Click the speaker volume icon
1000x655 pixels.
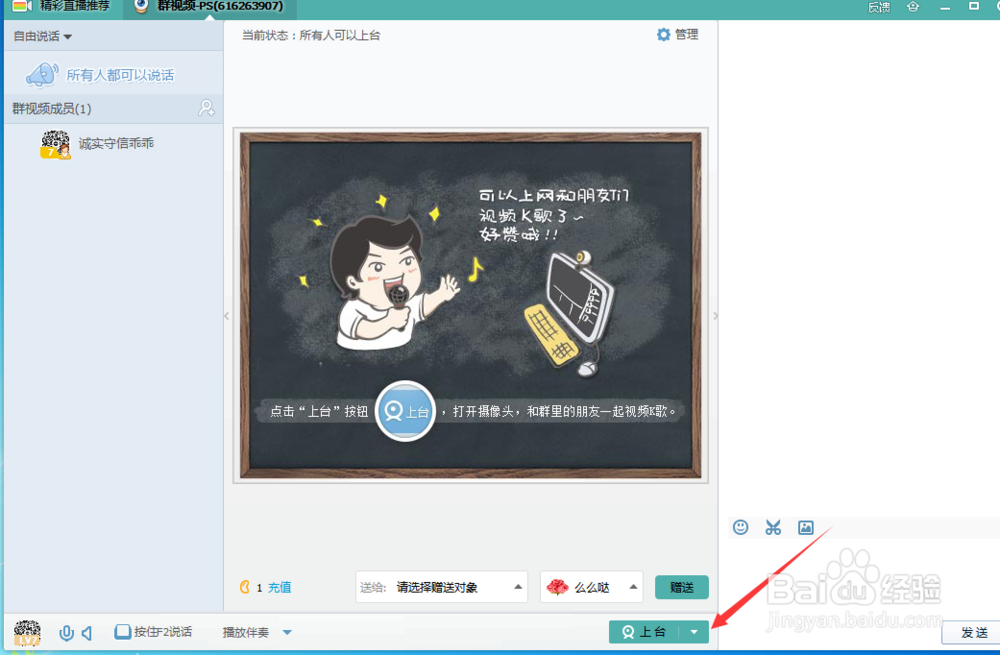coord(88,632)
